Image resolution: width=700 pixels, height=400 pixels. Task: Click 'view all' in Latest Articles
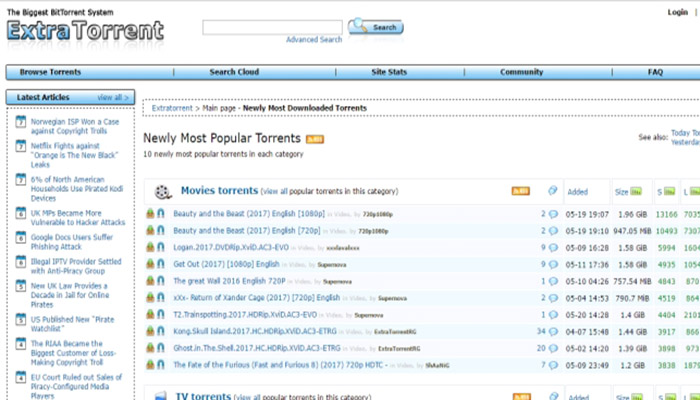(x=113, y=97)
